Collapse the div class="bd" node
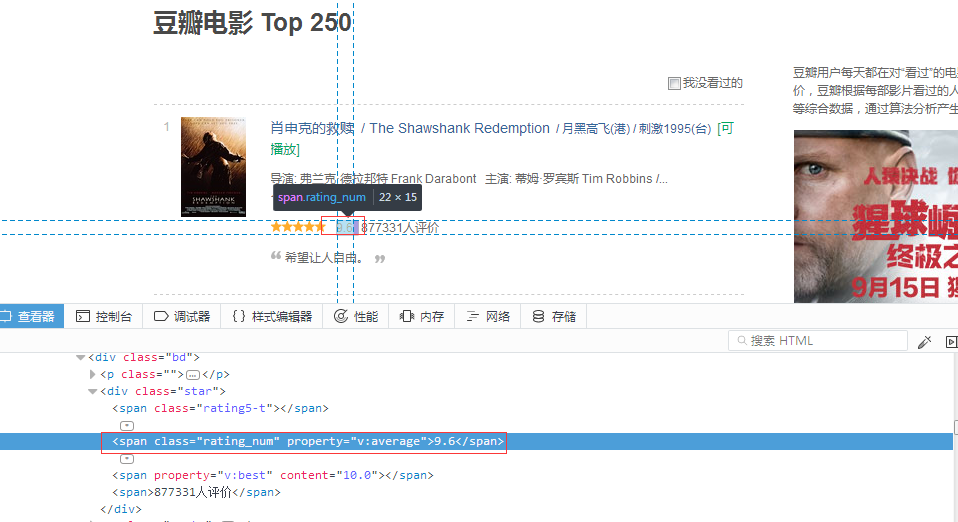 click(80, 358)
